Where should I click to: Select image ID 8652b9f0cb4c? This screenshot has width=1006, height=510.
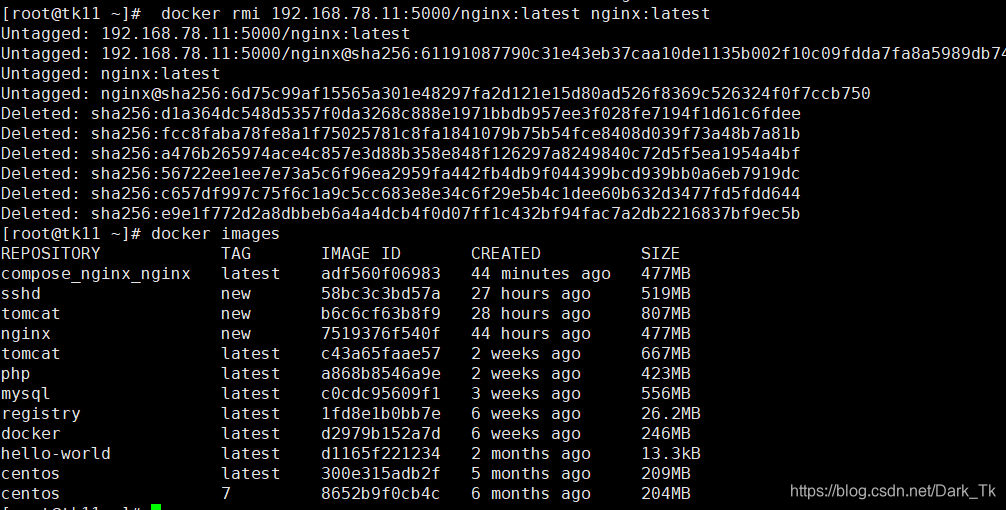pyautogui.click(x=380, y=493)
